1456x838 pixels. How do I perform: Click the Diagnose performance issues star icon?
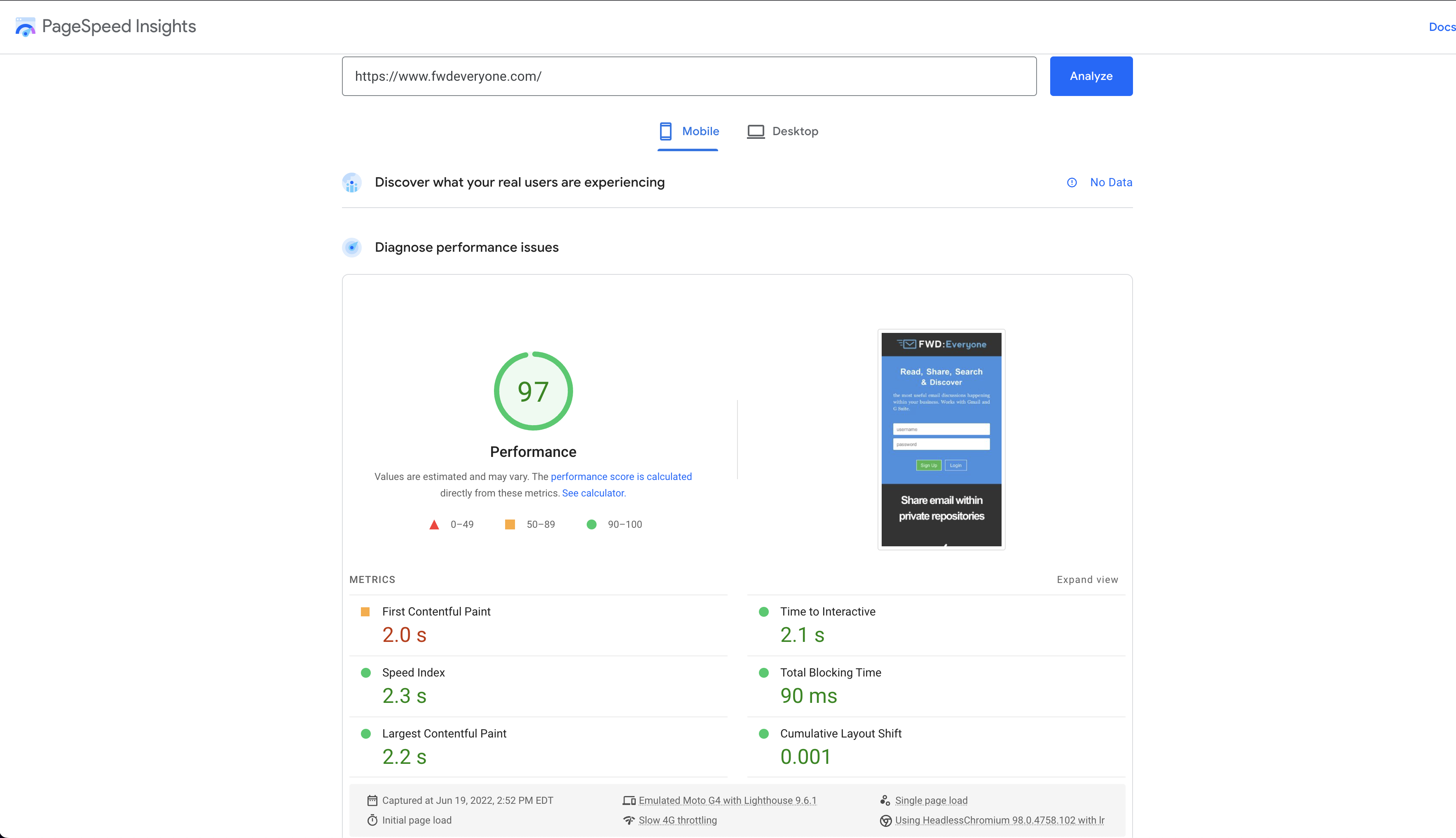point(352,247)
